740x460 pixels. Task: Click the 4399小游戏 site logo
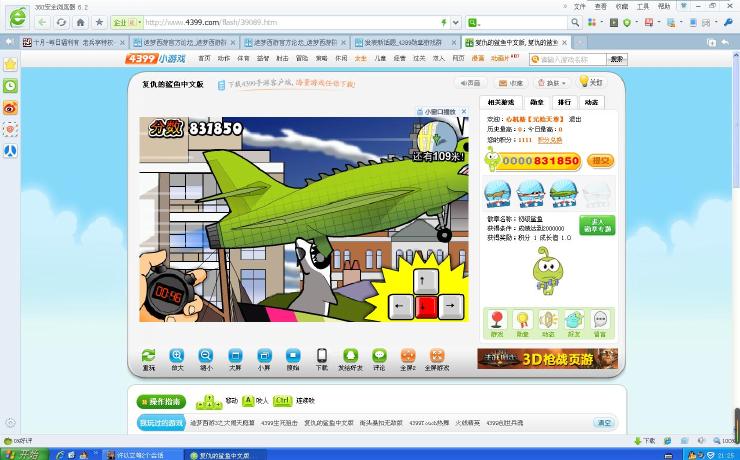click(x=156, y=59)
